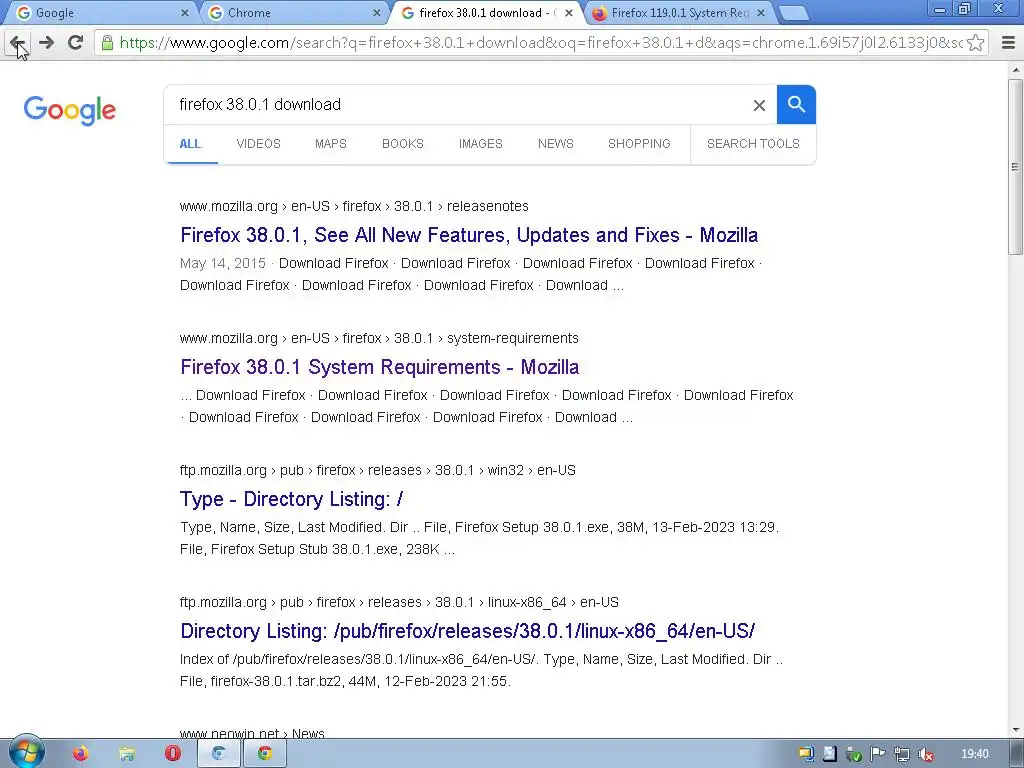Click the scrollbar up arrow
Screen dimensions: 1024x768
pyautogui.click(x=1015, y=69)
